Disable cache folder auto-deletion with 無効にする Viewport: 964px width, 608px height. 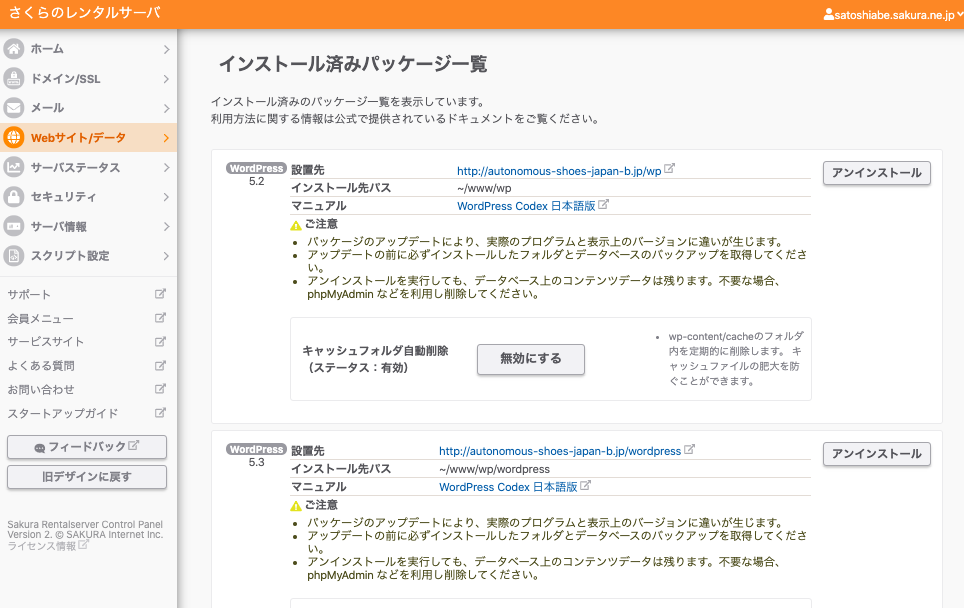[x=530, y=359]
